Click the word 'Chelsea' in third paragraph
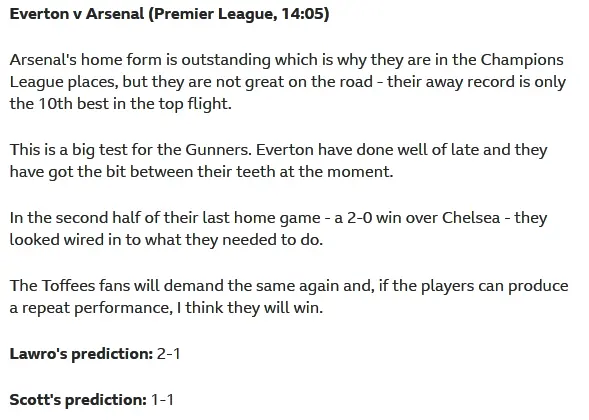This screenshot has height=420, width=589. 471,218
